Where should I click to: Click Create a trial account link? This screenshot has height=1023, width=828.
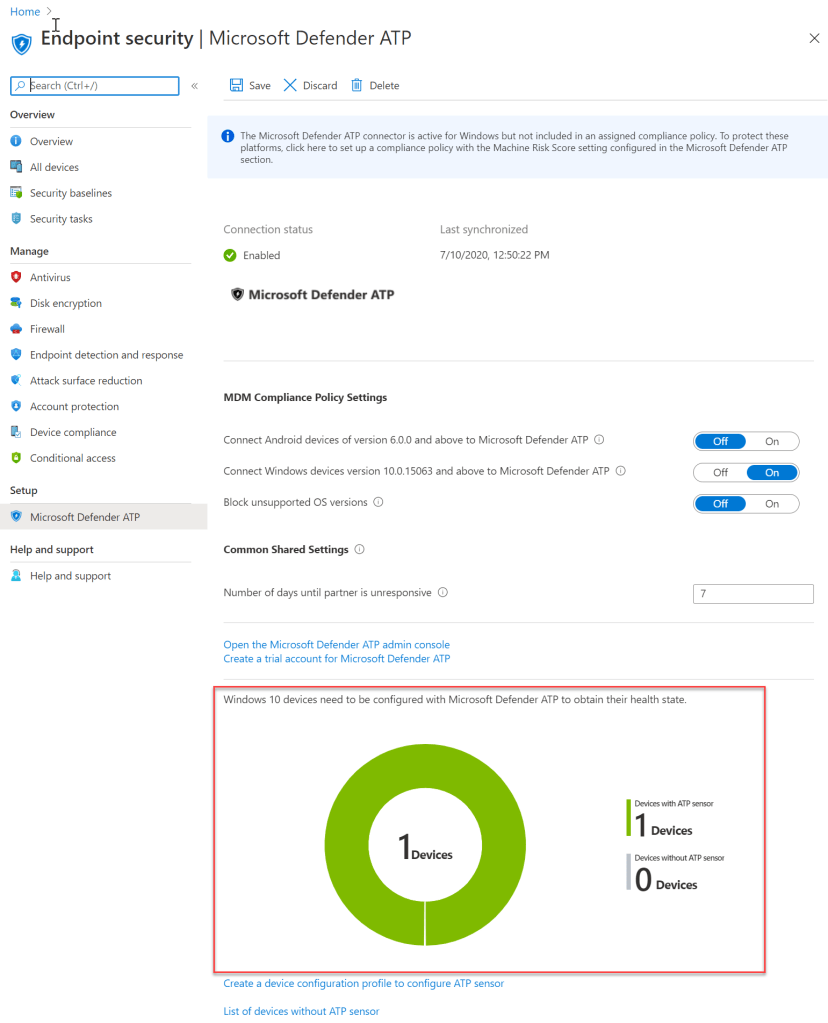[336, 659]
